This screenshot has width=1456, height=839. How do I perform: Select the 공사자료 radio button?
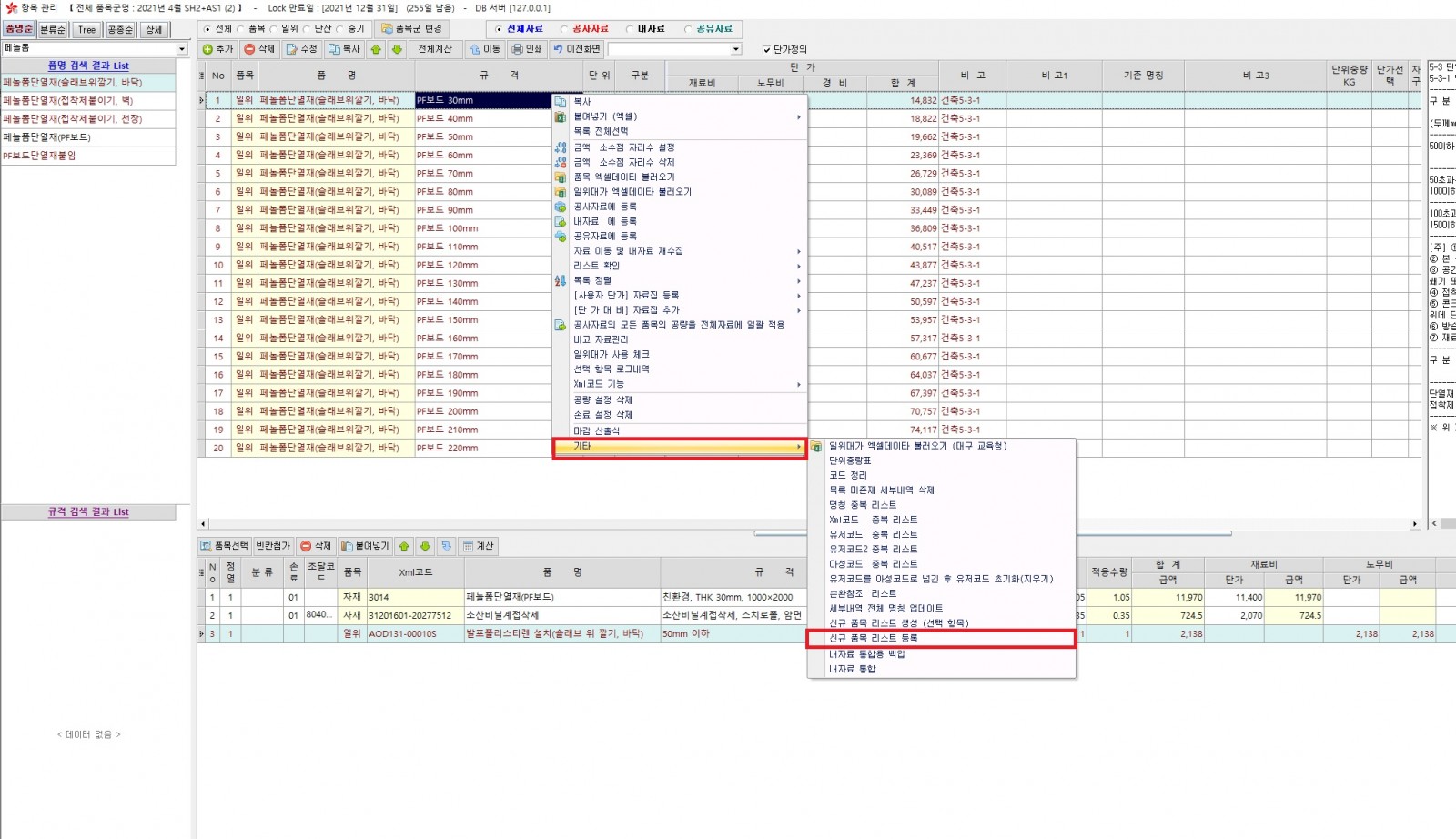pyautogui.click(x=565, y=29)
